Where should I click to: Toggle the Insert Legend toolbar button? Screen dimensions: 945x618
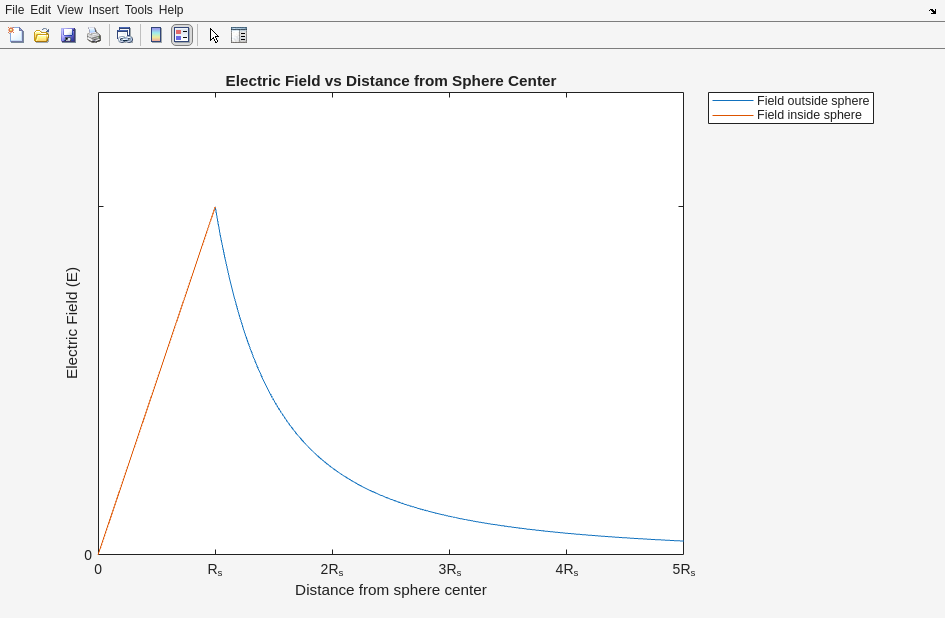pyautogui.click(x=181, y=35)
